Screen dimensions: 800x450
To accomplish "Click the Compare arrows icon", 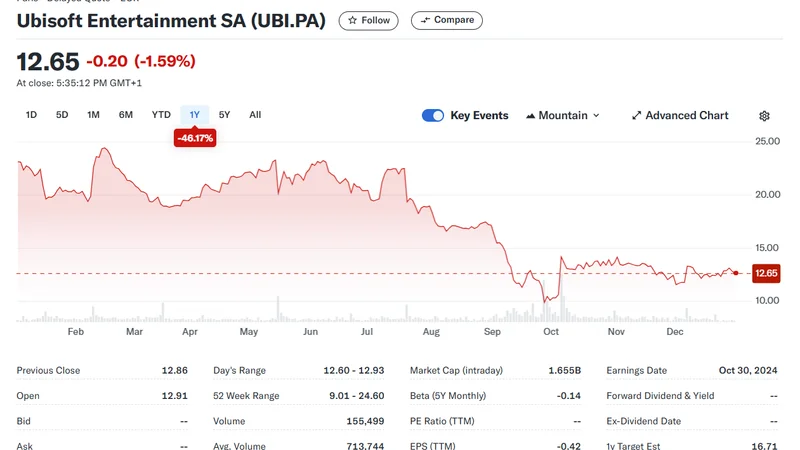I will 425,20.
